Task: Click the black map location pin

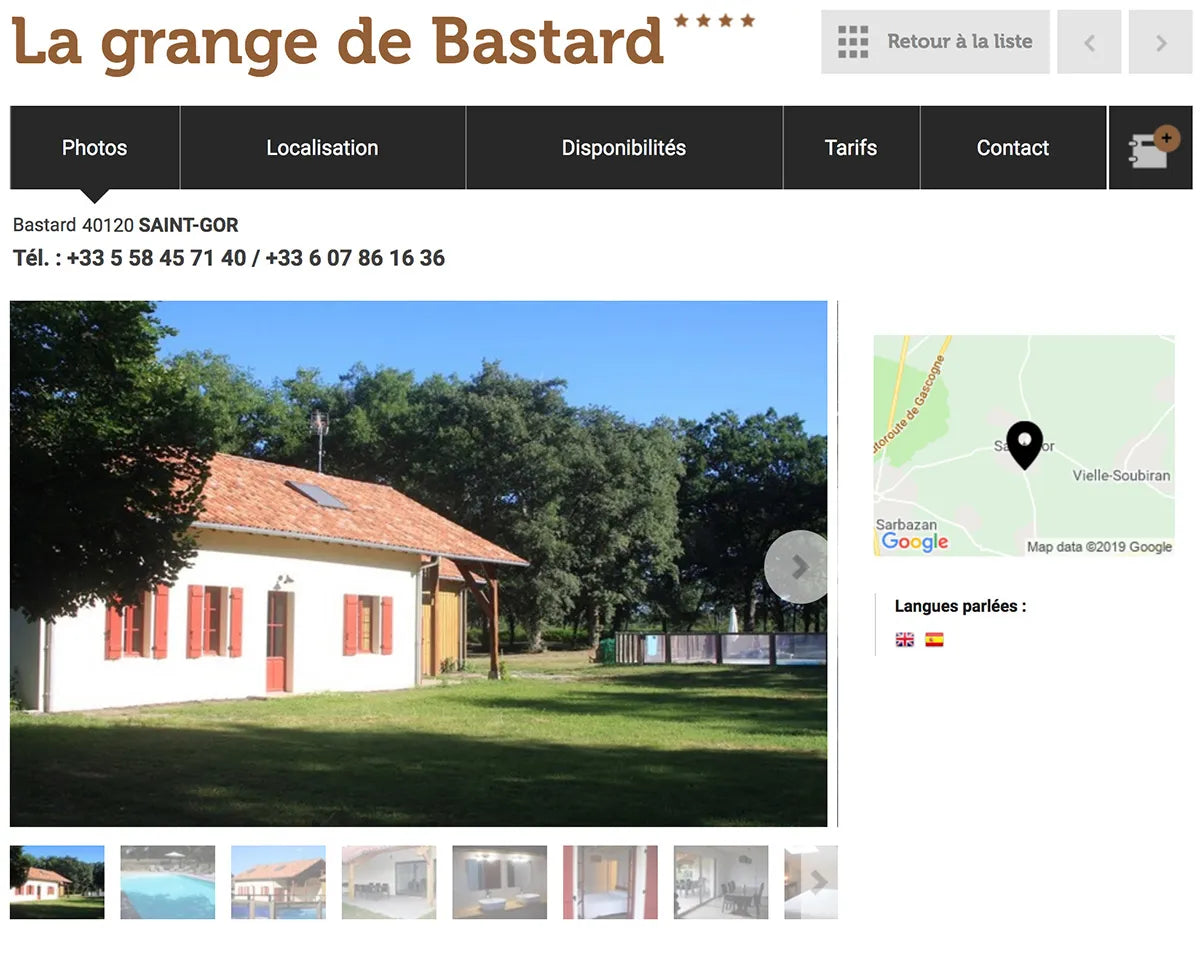Action: [x=1024, y=445]
